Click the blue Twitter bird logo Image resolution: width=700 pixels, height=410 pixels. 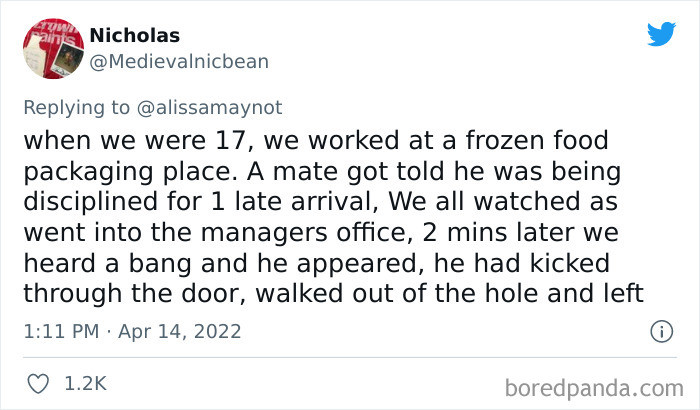[661, 34]
